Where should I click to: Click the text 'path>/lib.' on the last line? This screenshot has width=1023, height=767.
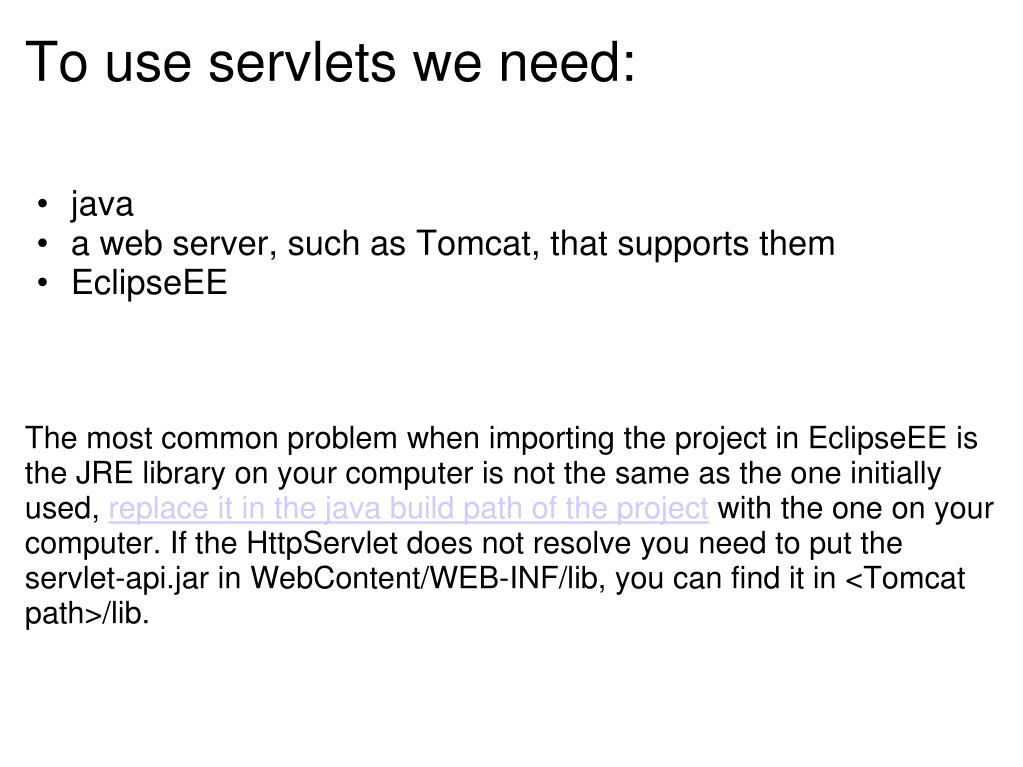click(x=87, y=614)
